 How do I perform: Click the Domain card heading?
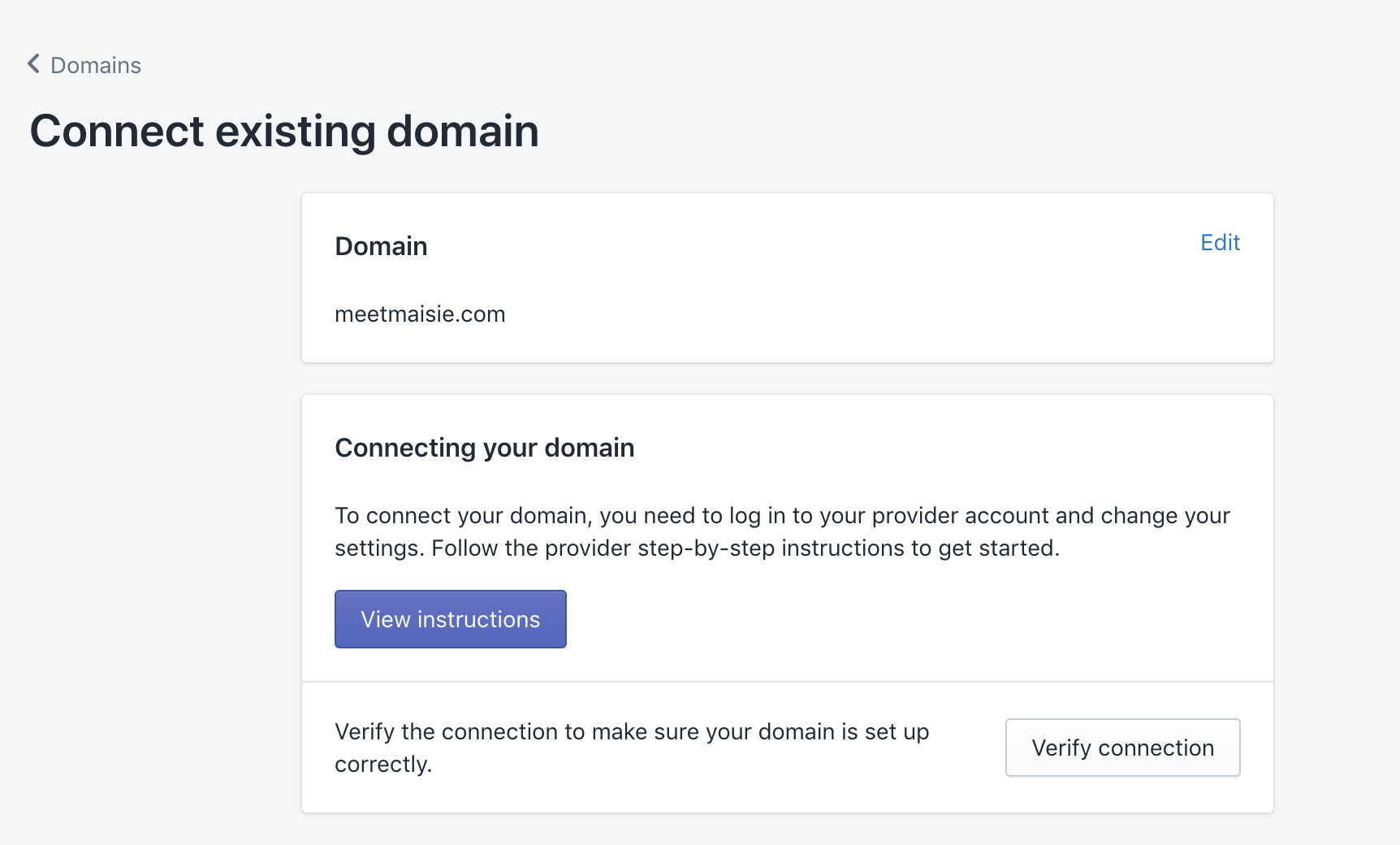(x=381, y=246)
